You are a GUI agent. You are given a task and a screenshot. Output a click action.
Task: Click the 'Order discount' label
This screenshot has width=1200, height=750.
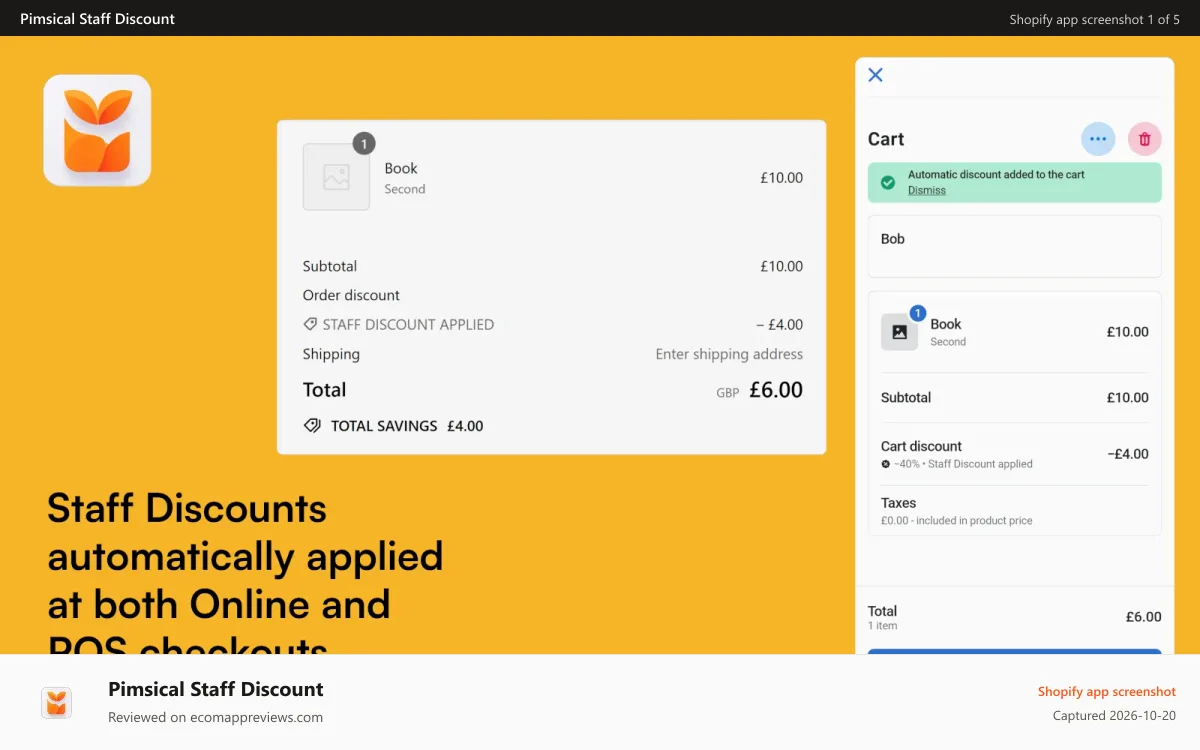click(x=351, y=295)
